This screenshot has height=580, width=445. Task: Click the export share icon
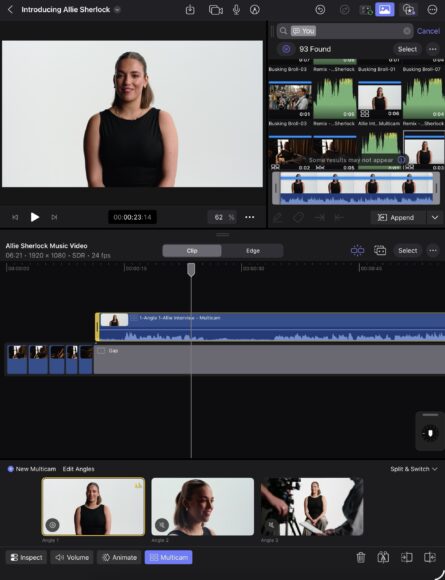pyautogui.click(x=190, y=10)
